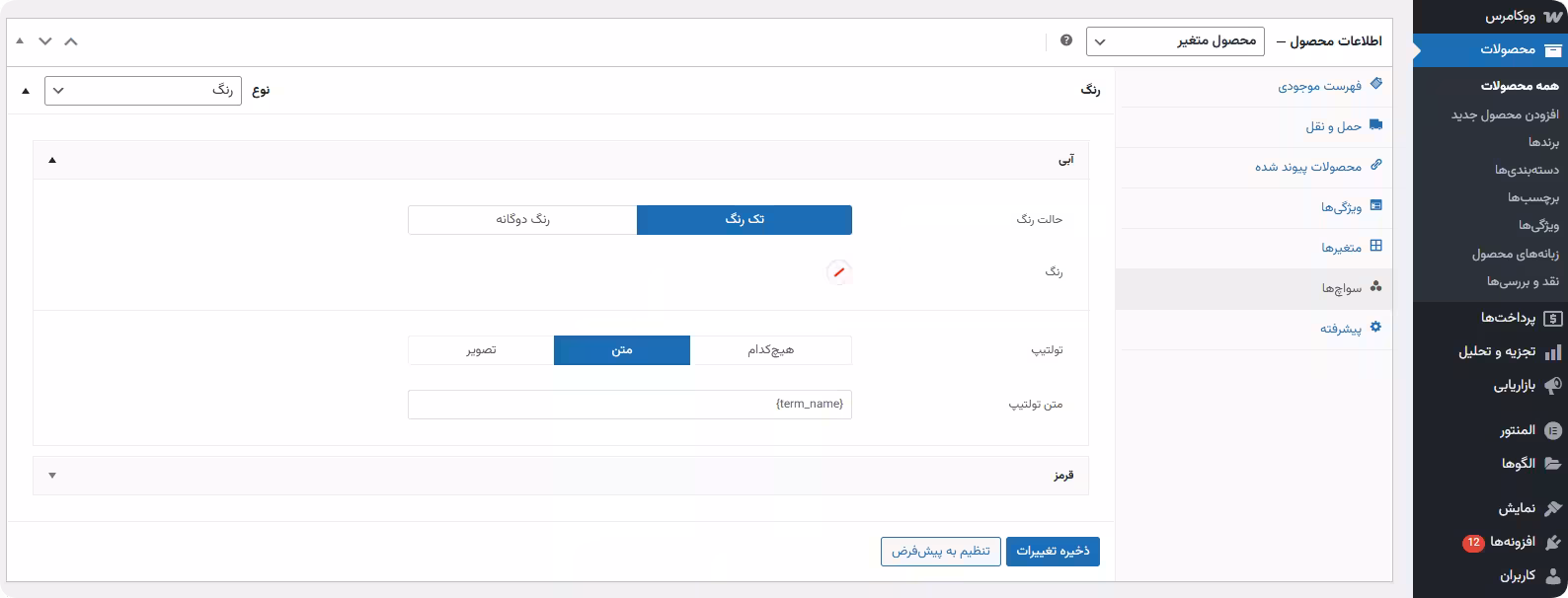
Task: Move product data panel down
Action: click(x=45, y=41)
